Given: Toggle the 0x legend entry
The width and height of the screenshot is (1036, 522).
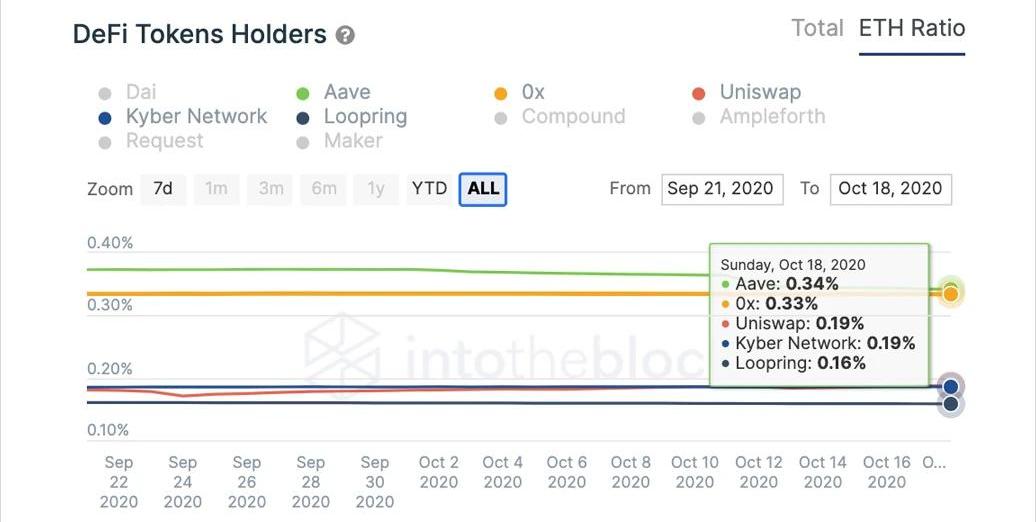Looking at the screenshot, I should click(532, 92).
